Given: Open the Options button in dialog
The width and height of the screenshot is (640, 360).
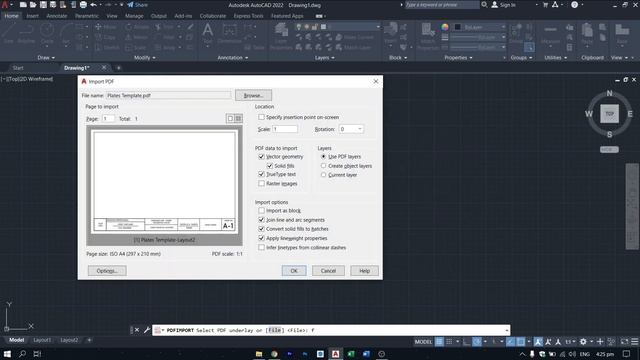Looking at the screenshot, I should click(x=107, y=271).
